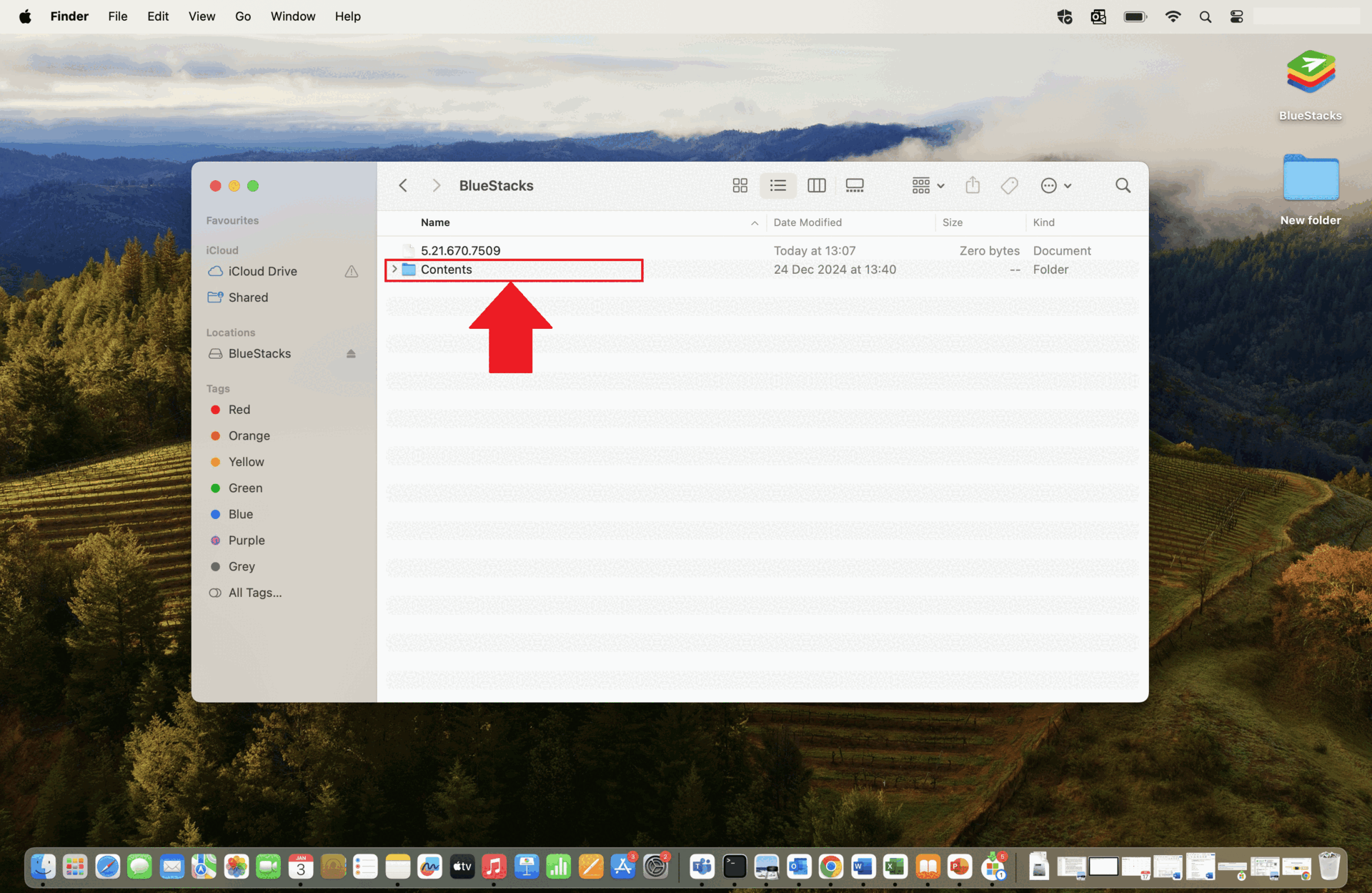Expand the Contents folder
Screen dimensions: 1372x893
click(394, 270)
